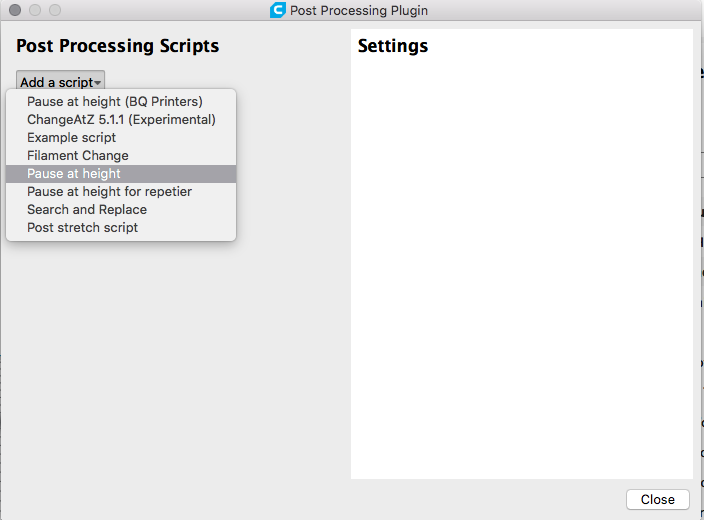704x520 pixels.
Task: Click the Settings heading
Action: 393,46
